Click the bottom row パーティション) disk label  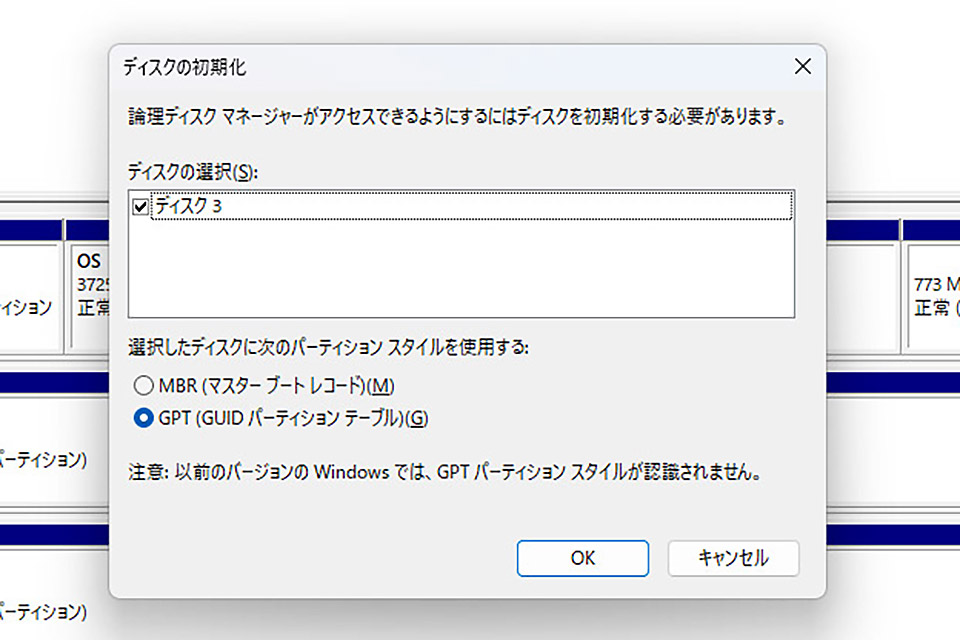45,611
